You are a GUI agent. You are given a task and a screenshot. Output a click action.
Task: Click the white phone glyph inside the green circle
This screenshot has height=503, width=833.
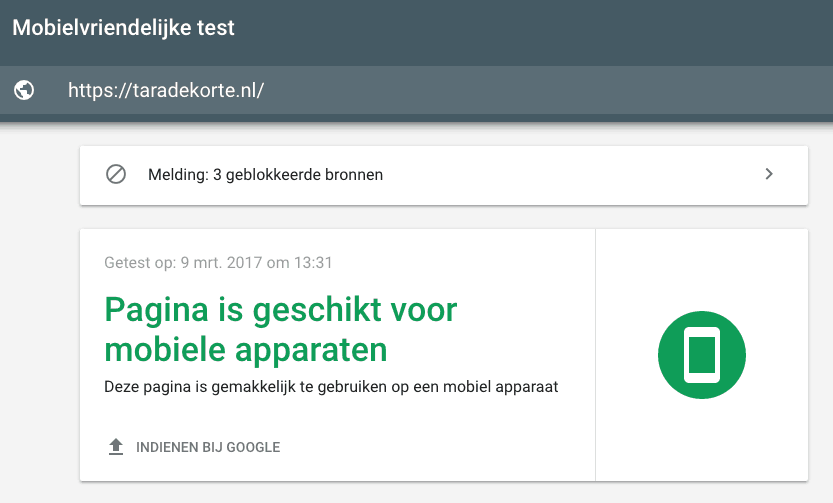[x=702, y=355]
